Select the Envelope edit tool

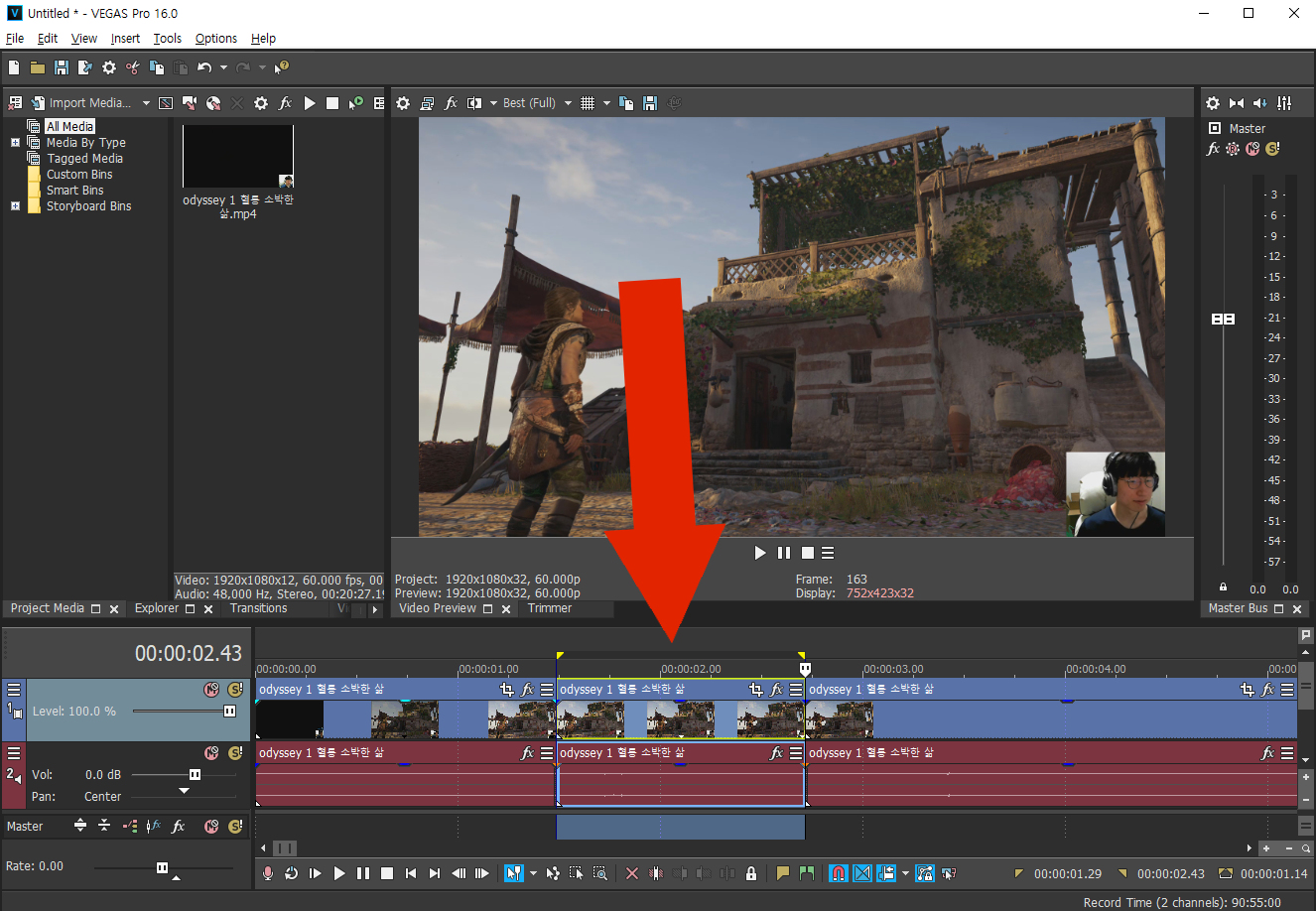point(553,873)
